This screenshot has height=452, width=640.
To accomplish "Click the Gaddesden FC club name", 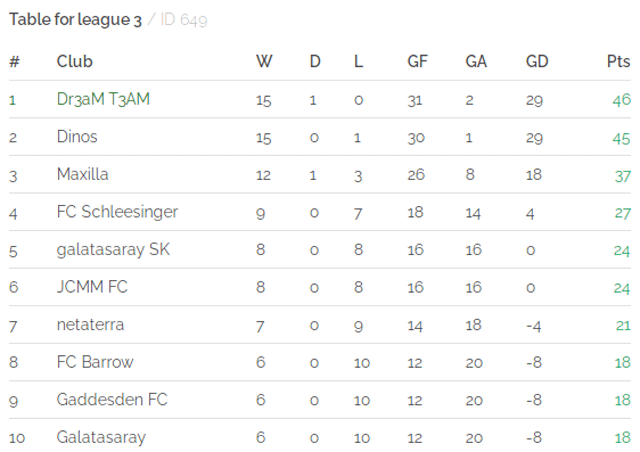I will (112, 400).
